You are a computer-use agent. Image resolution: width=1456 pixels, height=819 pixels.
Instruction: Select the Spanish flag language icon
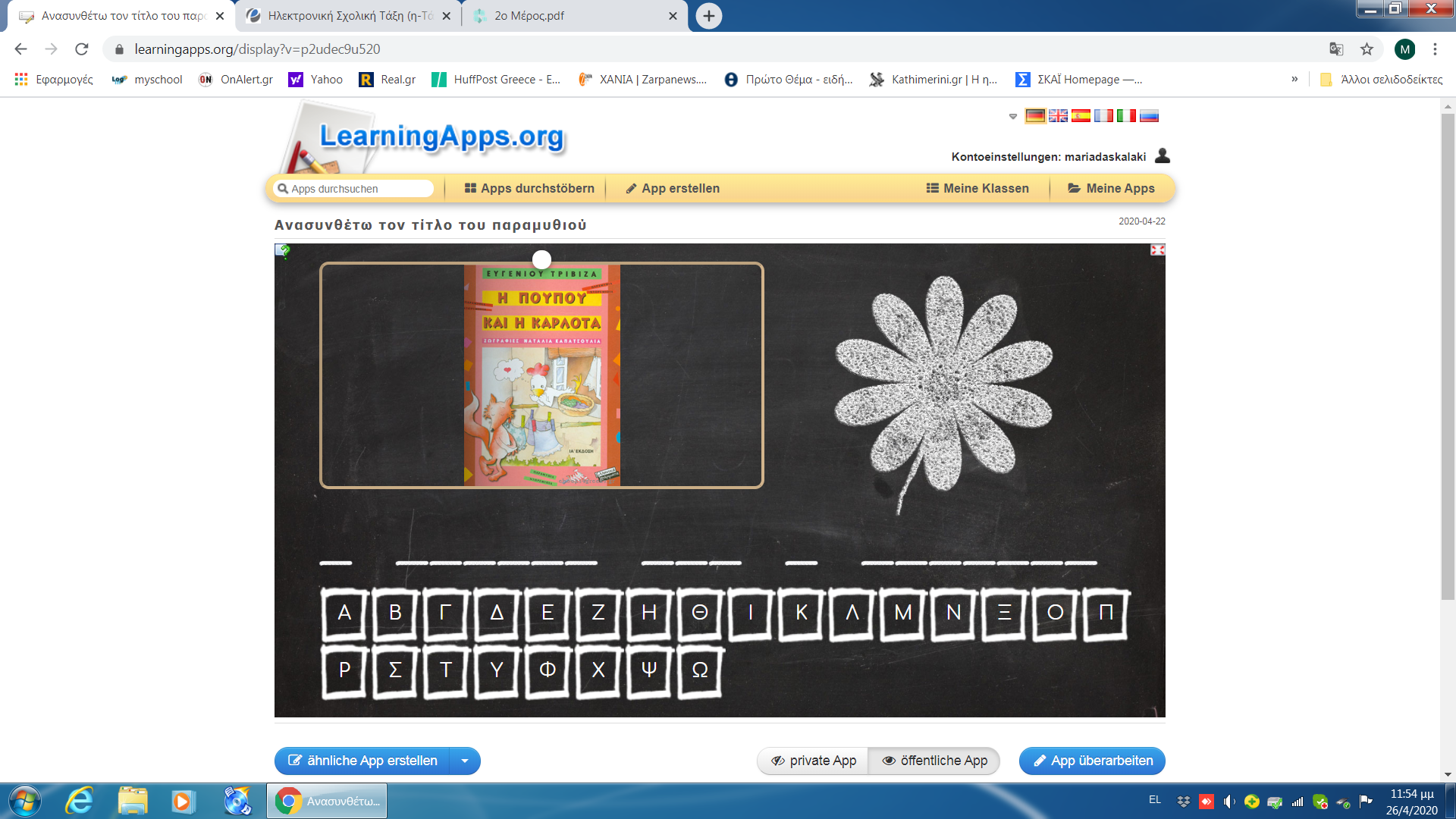[x=1081, y=115]
